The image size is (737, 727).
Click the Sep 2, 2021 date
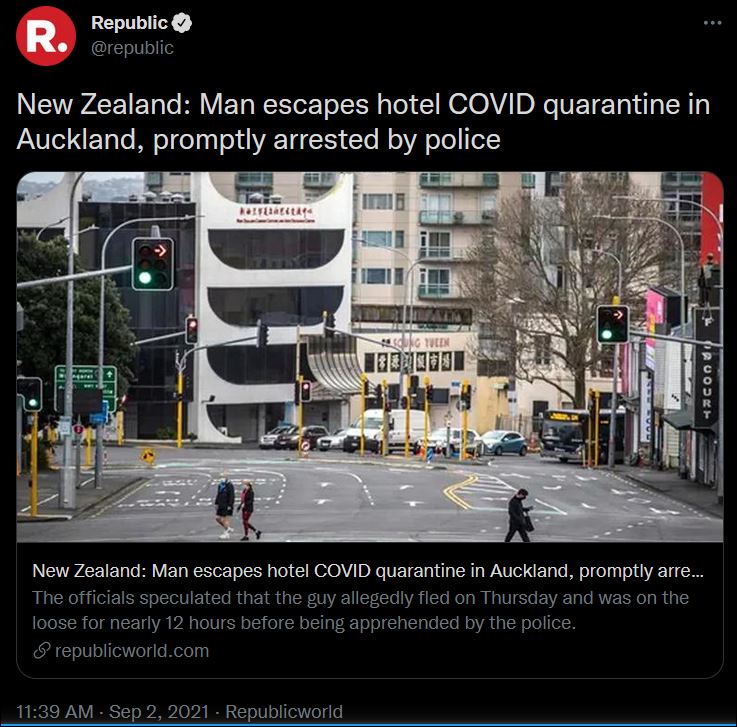(x=159, y=711)
